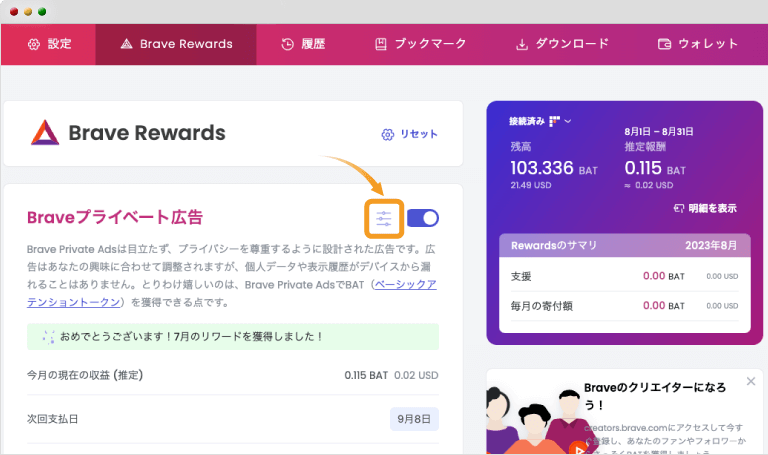The image size is (768, 455).
Task: Click the bookmark icon in nav bar
Action: tap(381, 45)
